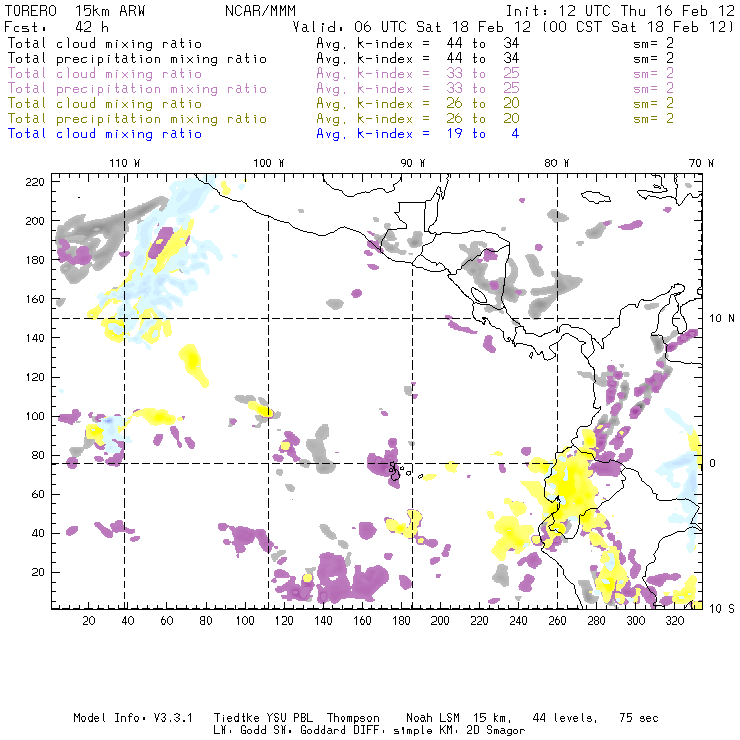Click the black "Total cloud mixing ratio" legend line
Viewport: 740px width, 740px height.
point(105,43)
